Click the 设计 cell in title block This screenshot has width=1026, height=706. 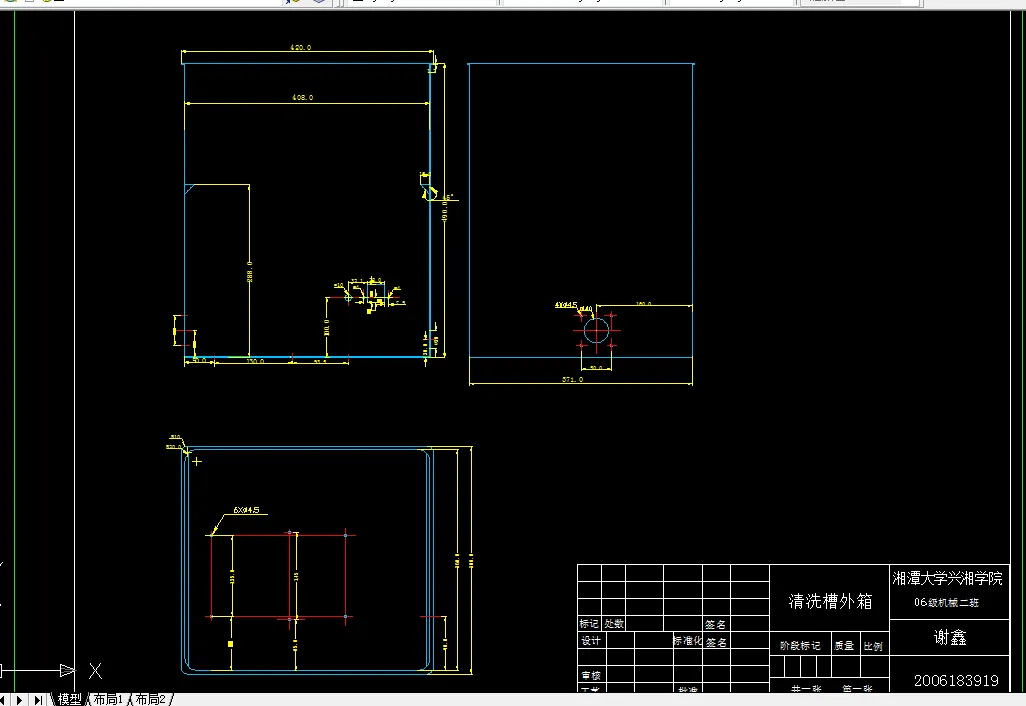pos(591,641)
